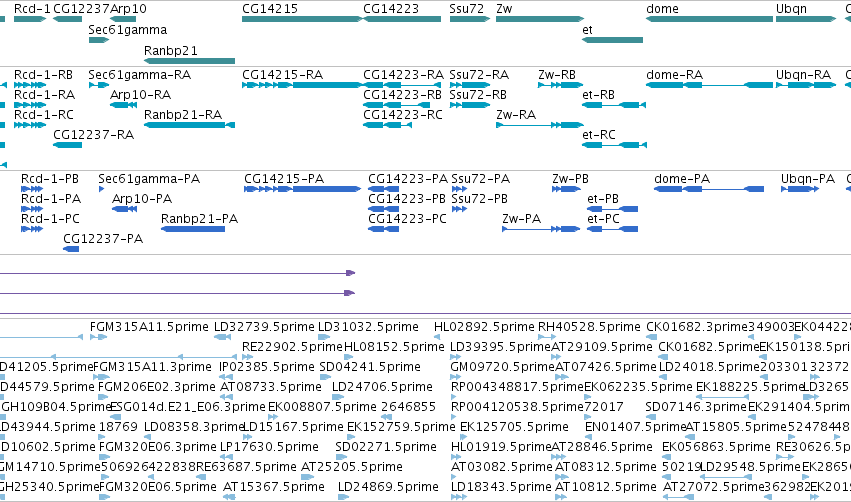Click the et-PC protein label
This screenshot has height=502, width=851.
[x=604, y=219]
